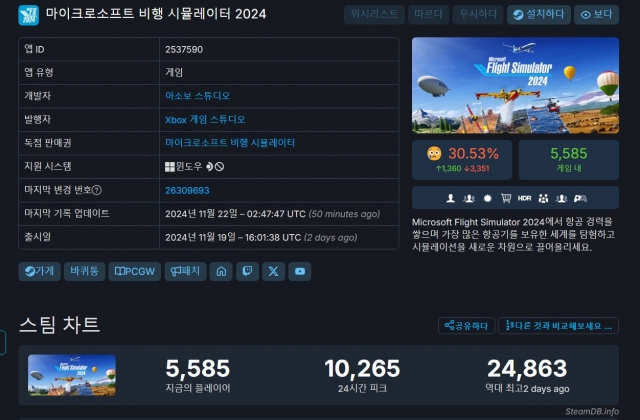Click the help icon beside 마지막 변경 번호

tap(97, 190)
